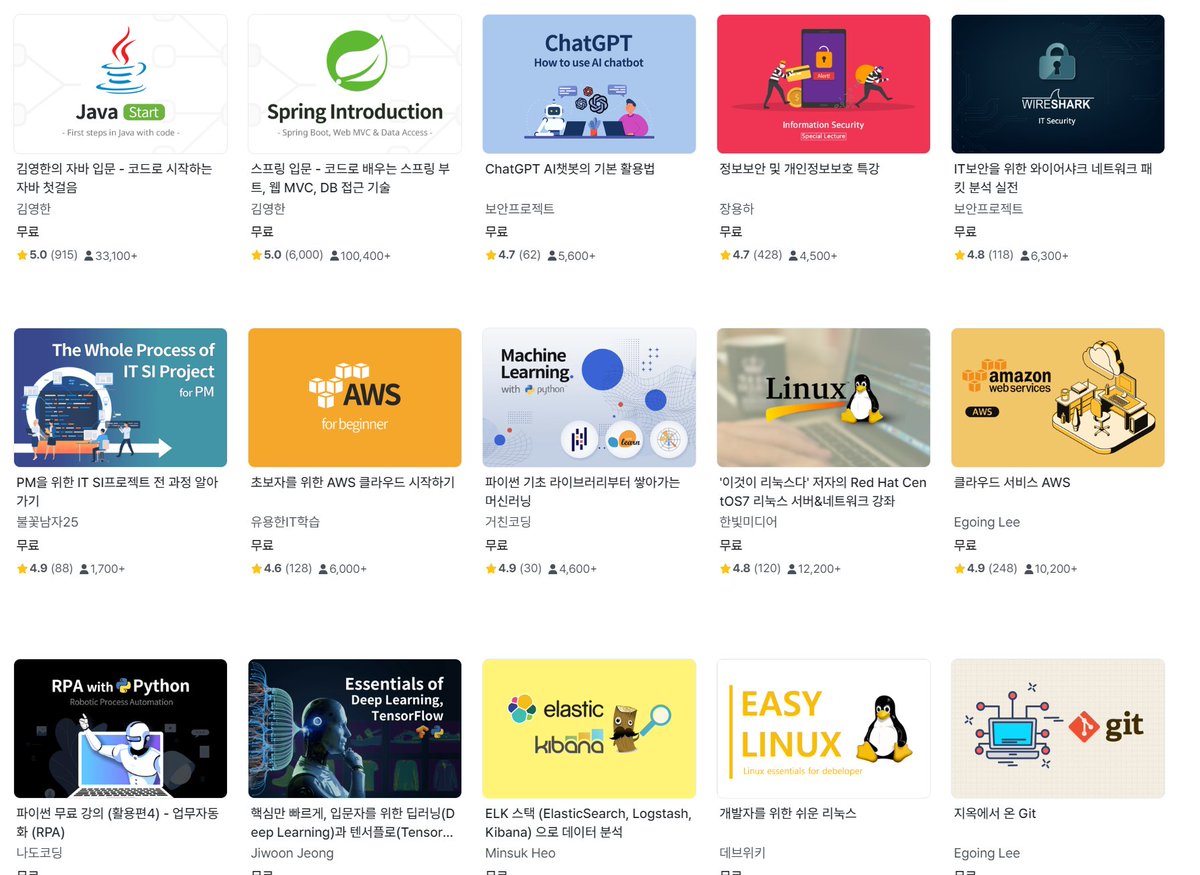
Task: Click the star rating 4.7 (428)
Action: click(751, 256)
